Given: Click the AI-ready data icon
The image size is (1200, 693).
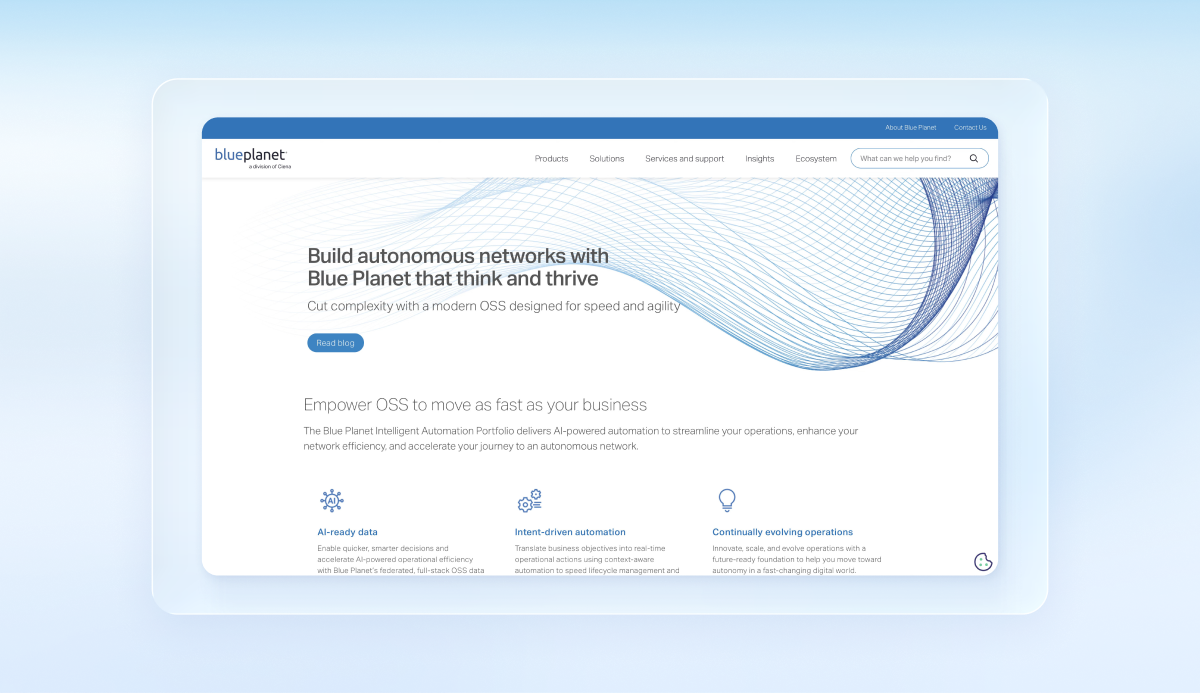Looking at the screenshot, I should click(x=331, y=501).
